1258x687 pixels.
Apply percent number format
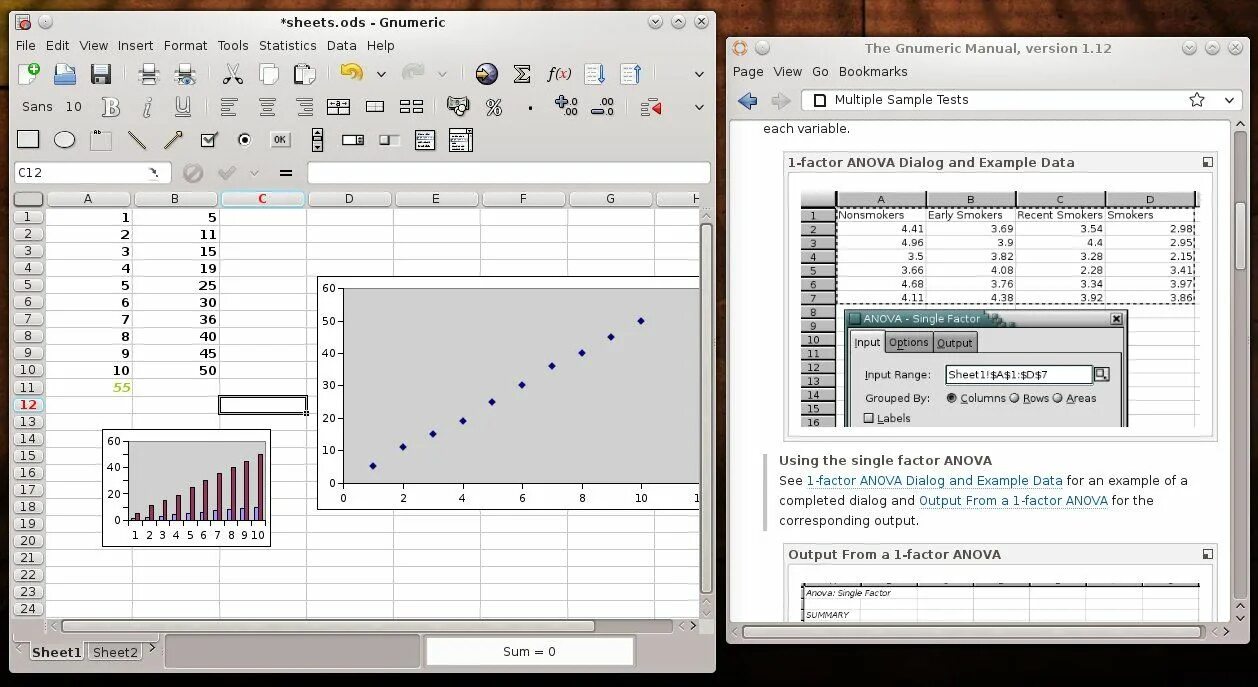coord(494,107)
